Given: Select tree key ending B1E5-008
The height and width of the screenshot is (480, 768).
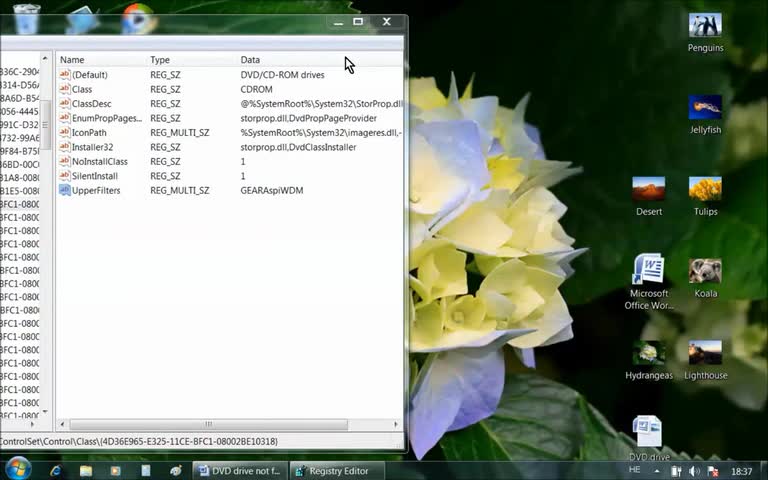Looking at the screenshot, I should click(x=20, y=191).
